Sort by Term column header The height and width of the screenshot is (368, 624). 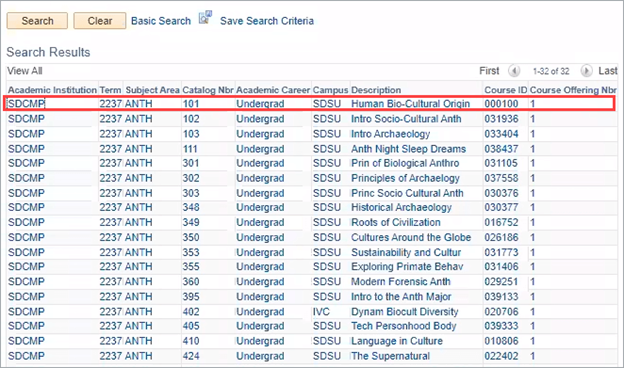110,90
